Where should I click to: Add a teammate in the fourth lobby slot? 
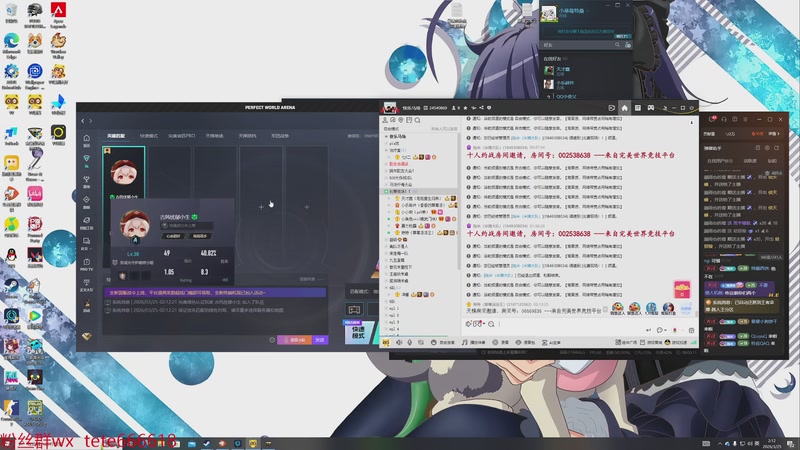click(x=261, y=207)
